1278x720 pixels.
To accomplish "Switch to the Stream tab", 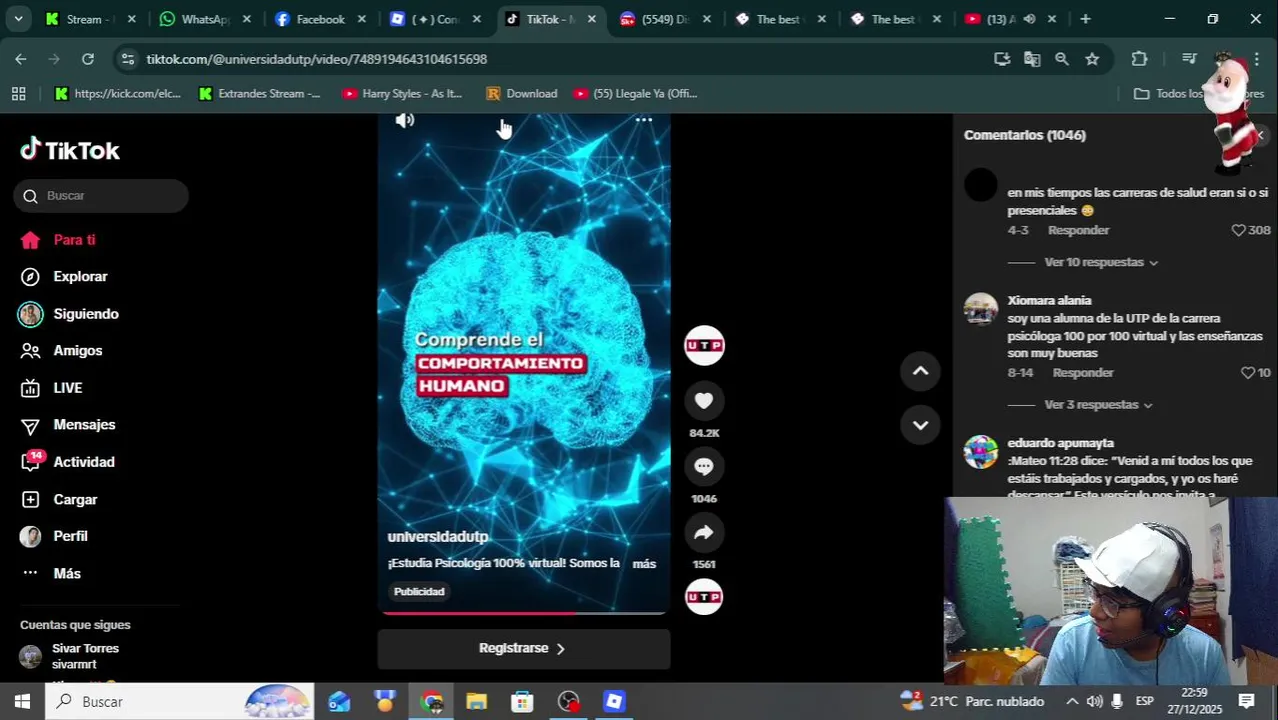I will [x=89, y=19].
